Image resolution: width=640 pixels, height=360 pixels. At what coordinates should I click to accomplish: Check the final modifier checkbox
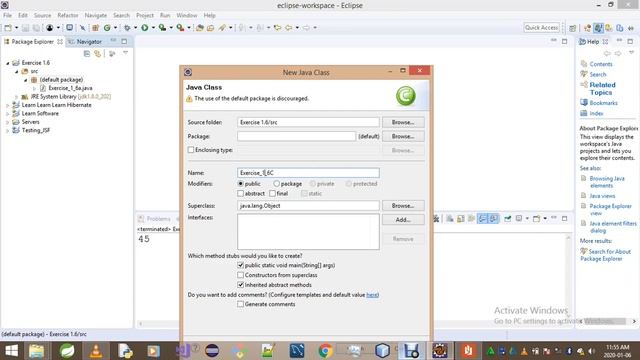click(x=272, y=193)
